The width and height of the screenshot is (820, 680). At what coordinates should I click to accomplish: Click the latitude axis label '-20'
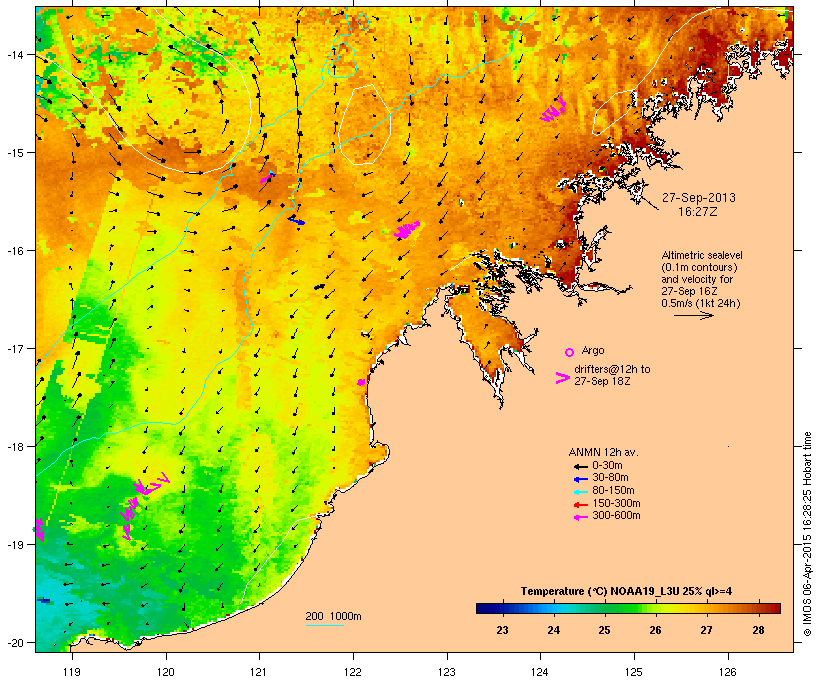[x=14, y=643]
